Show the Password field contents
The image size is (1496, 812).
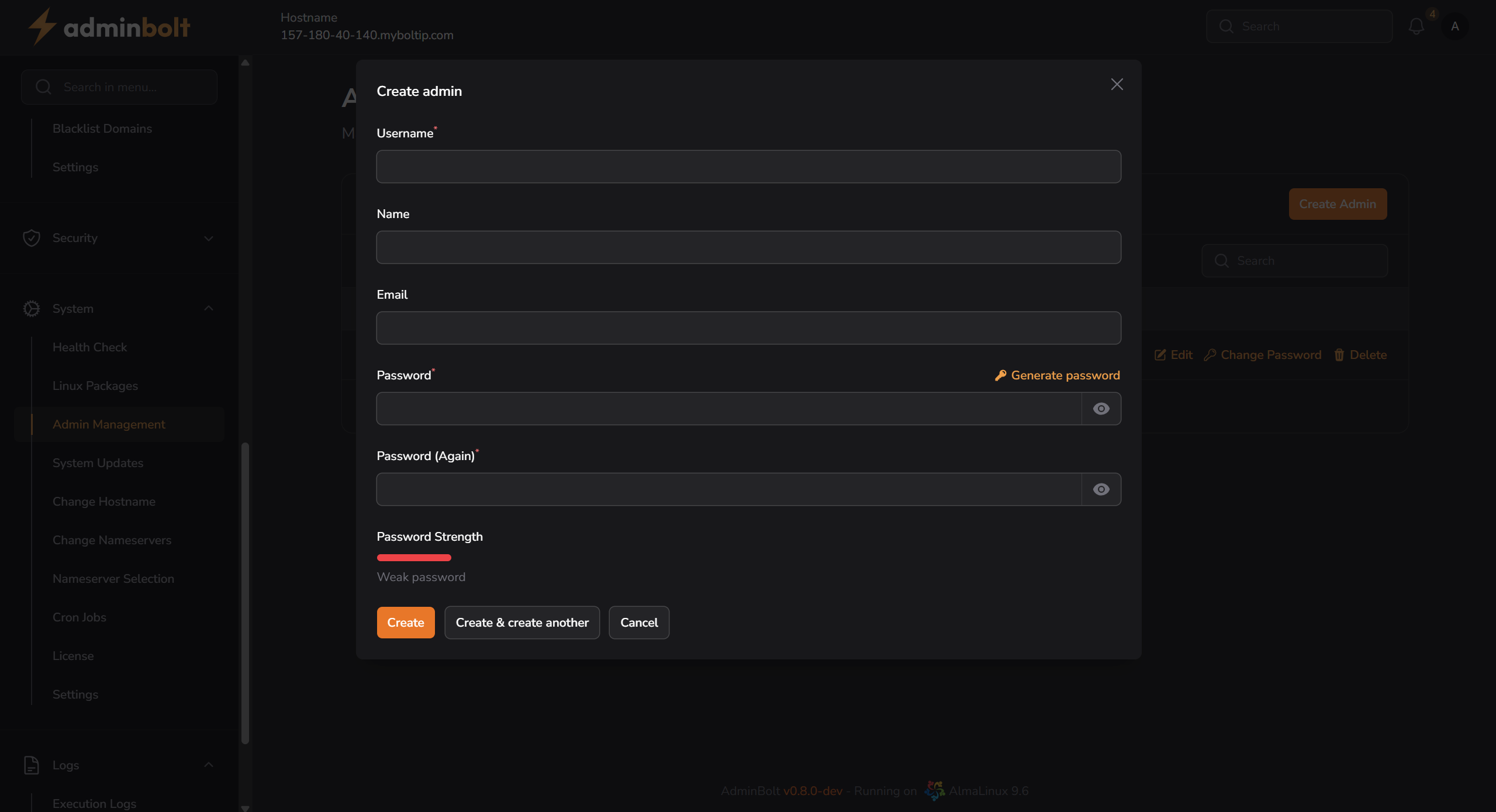1101,408
